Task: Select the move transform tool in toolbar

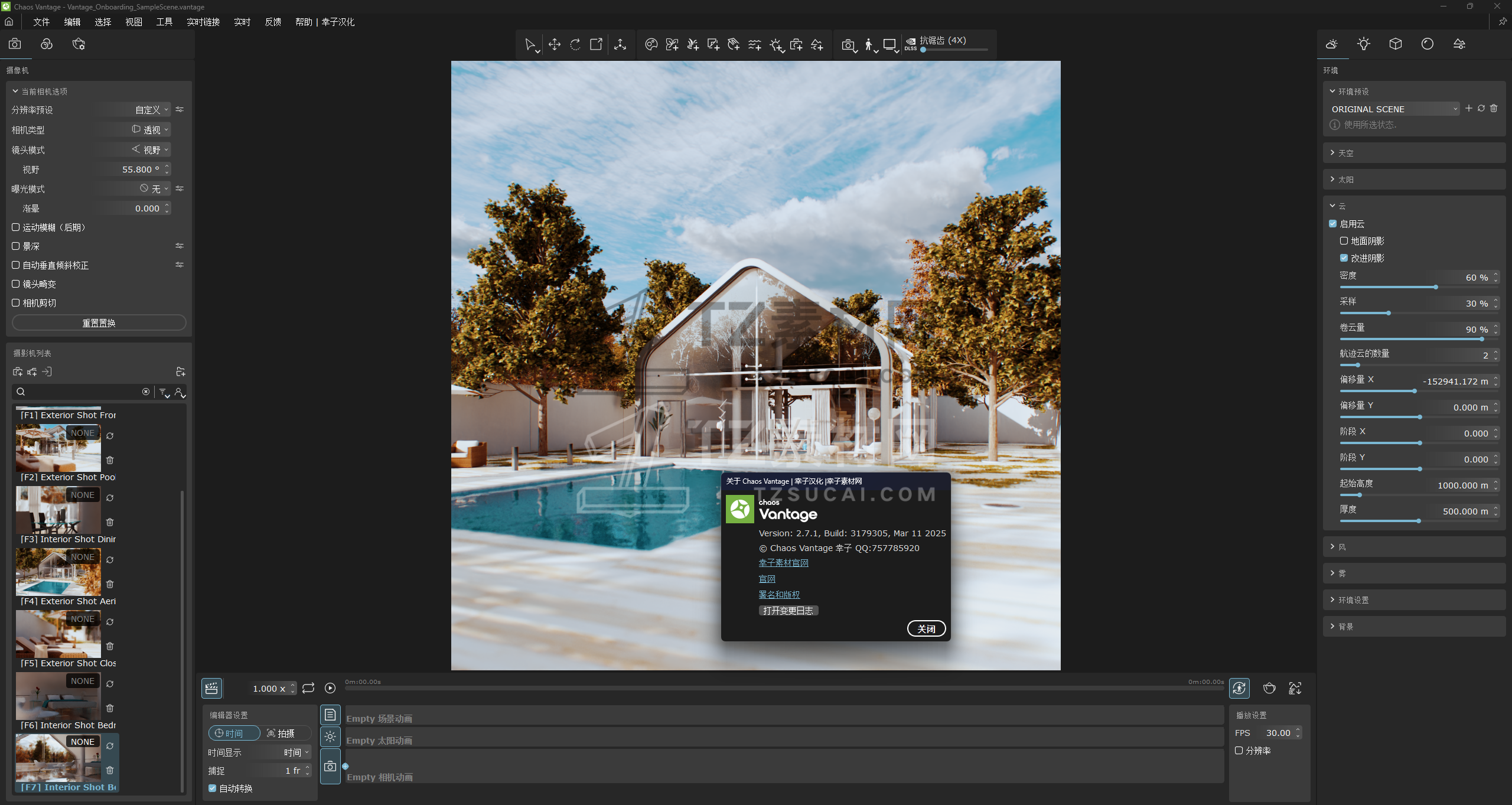Action: (554, 44)
